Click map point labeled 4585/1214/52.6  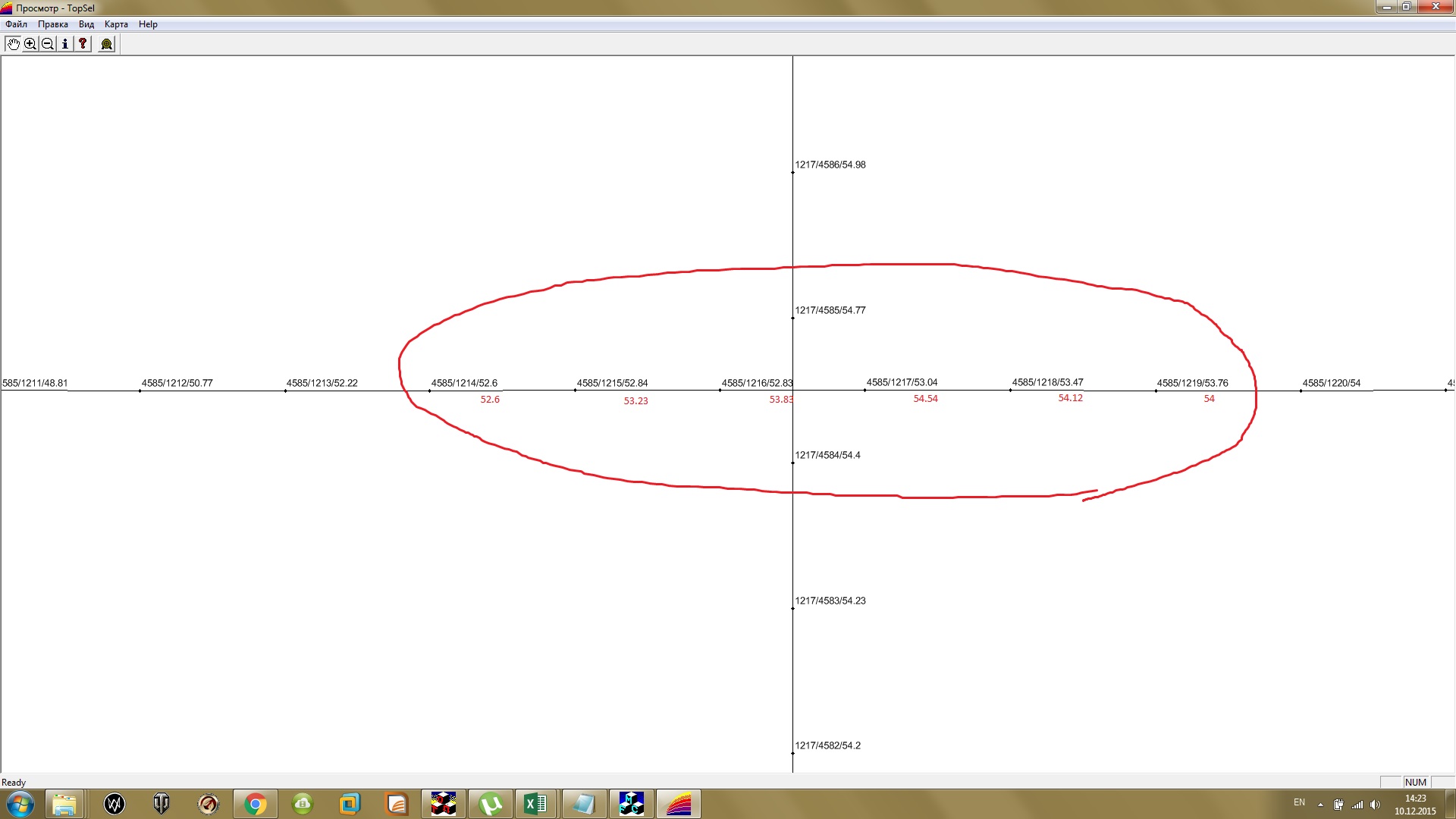[430, 391]
